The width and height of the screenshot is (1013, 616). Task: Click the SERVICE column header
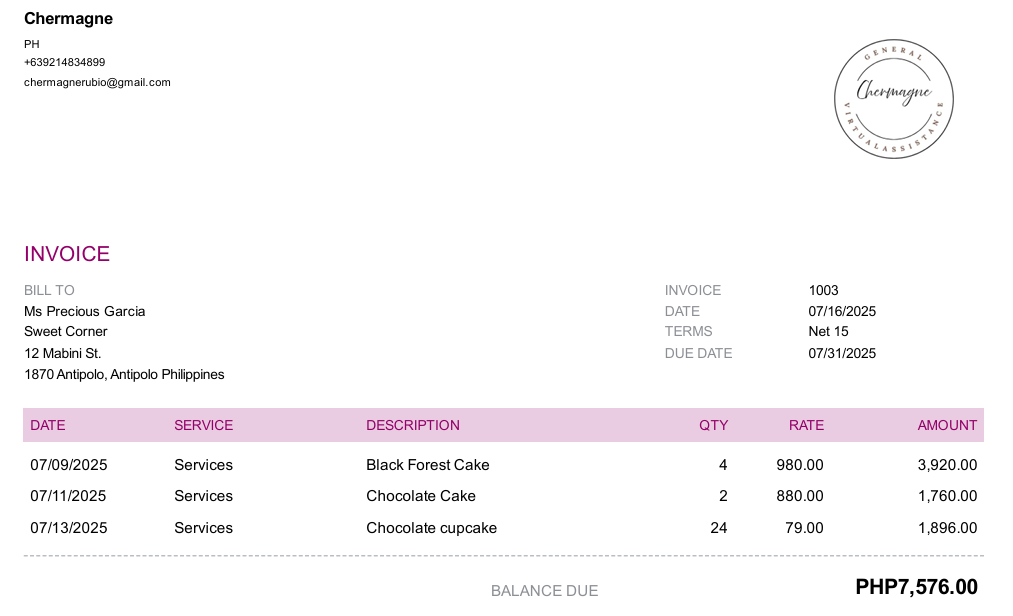(x=204, y=425)
